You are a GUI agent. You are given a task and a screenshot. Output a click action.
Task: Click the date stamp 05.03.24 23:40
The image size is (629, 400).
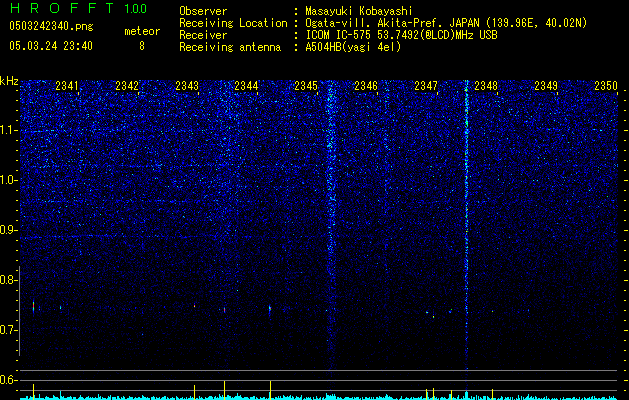(x=51, y=46)
